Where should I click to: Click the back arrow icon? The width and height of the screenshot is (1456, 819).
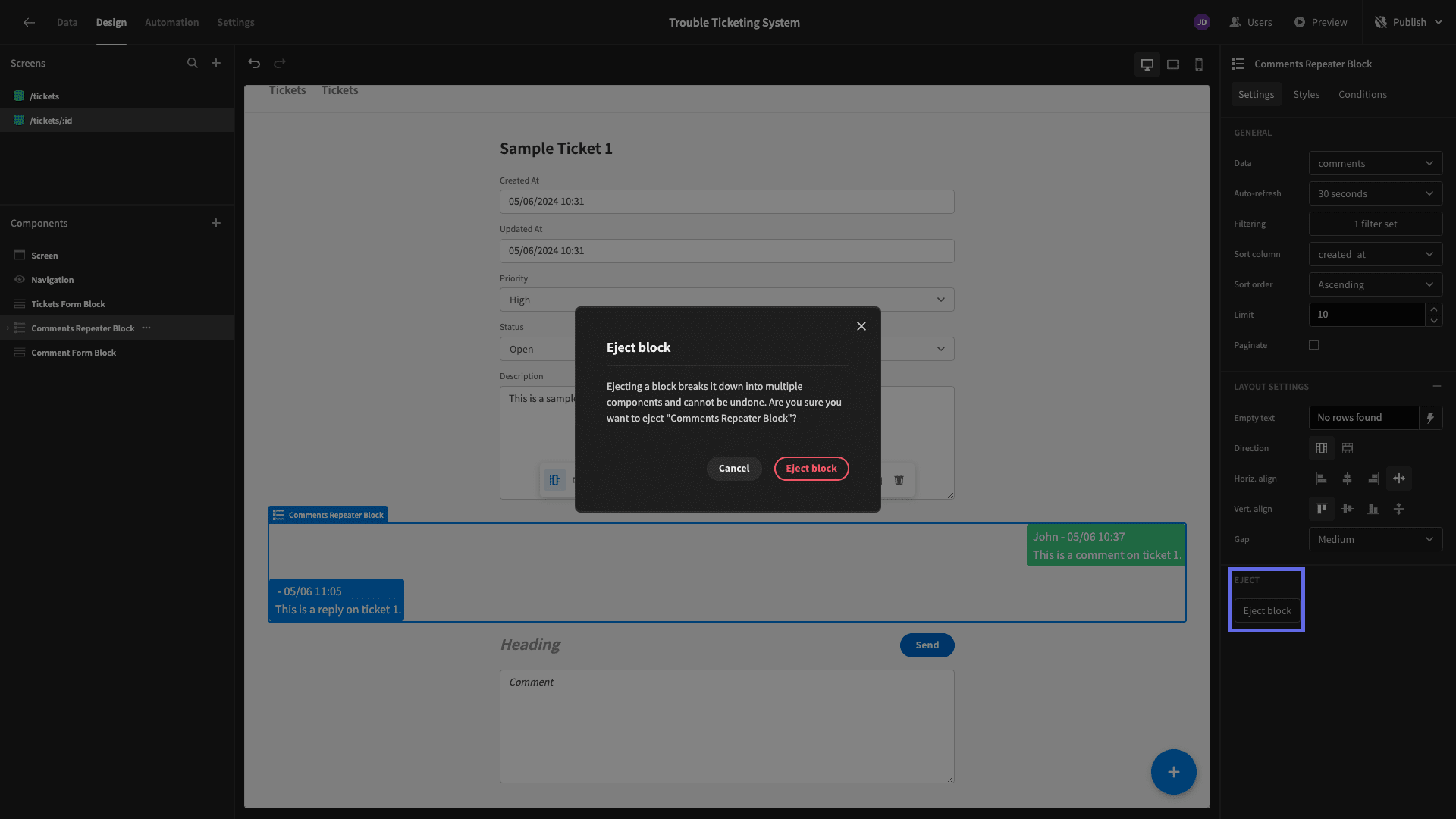point(29,23)
